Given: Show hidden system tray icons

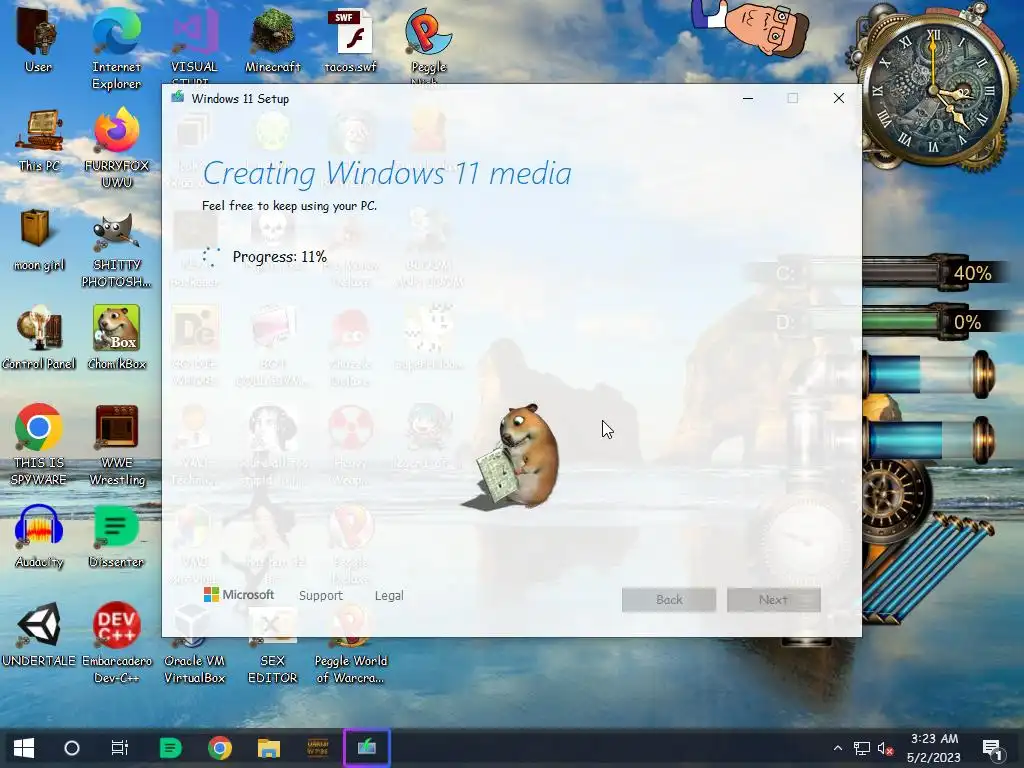Looking at the screenshot, I should point(838,748).
